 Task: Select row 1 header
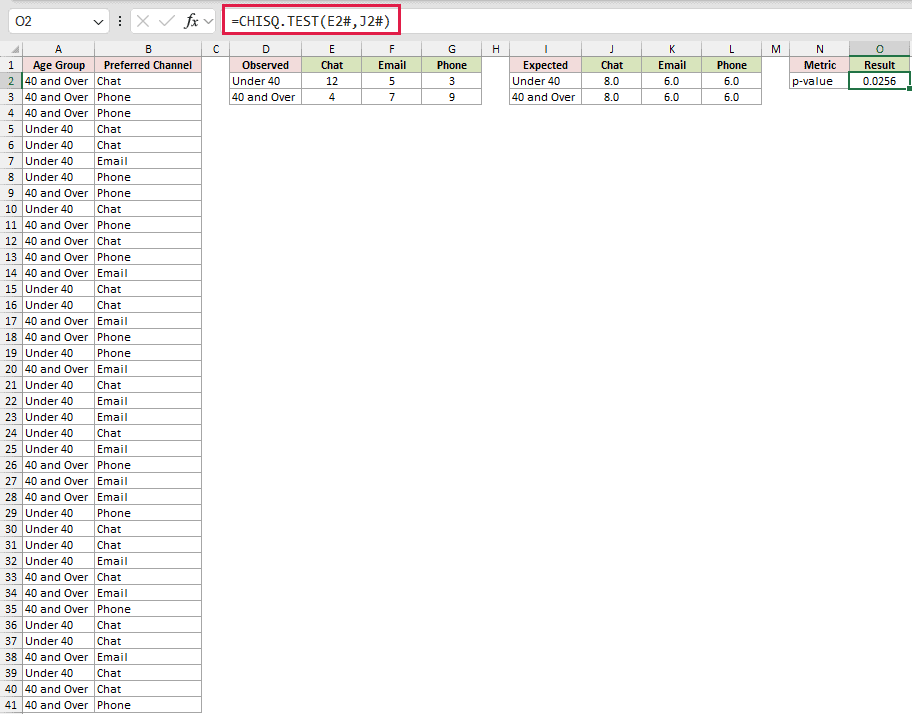pyautogui.click(x=11, y=65)
